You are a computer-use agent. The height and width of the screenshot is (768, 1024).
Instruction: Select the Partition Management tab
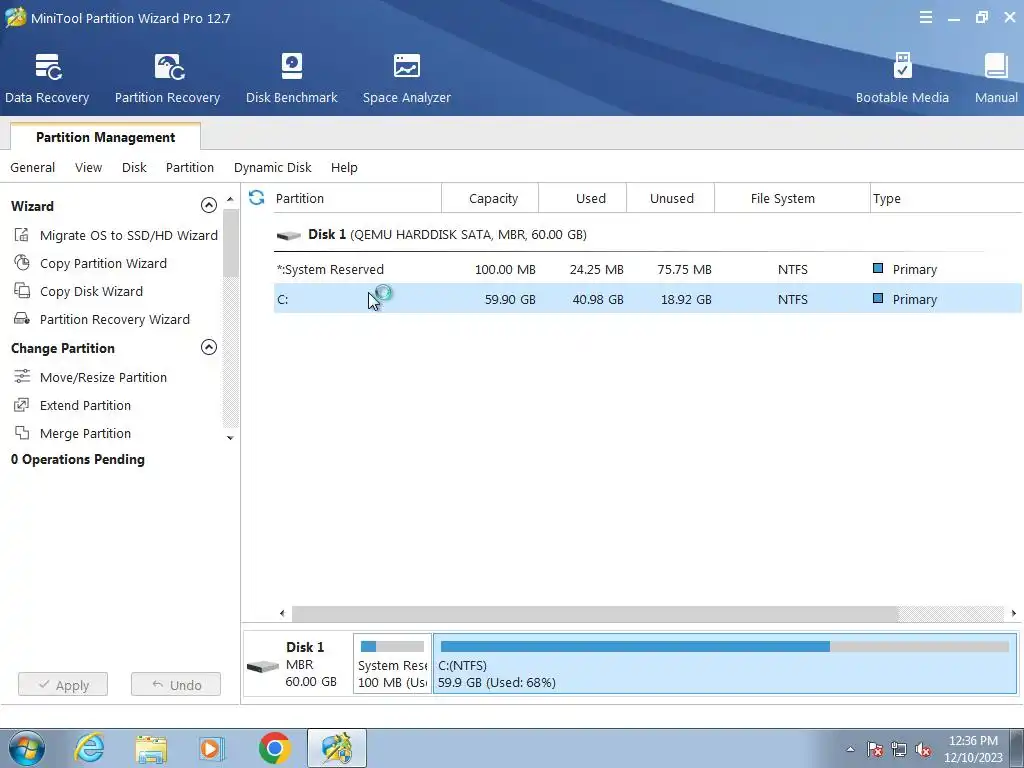tap(105, 136)
